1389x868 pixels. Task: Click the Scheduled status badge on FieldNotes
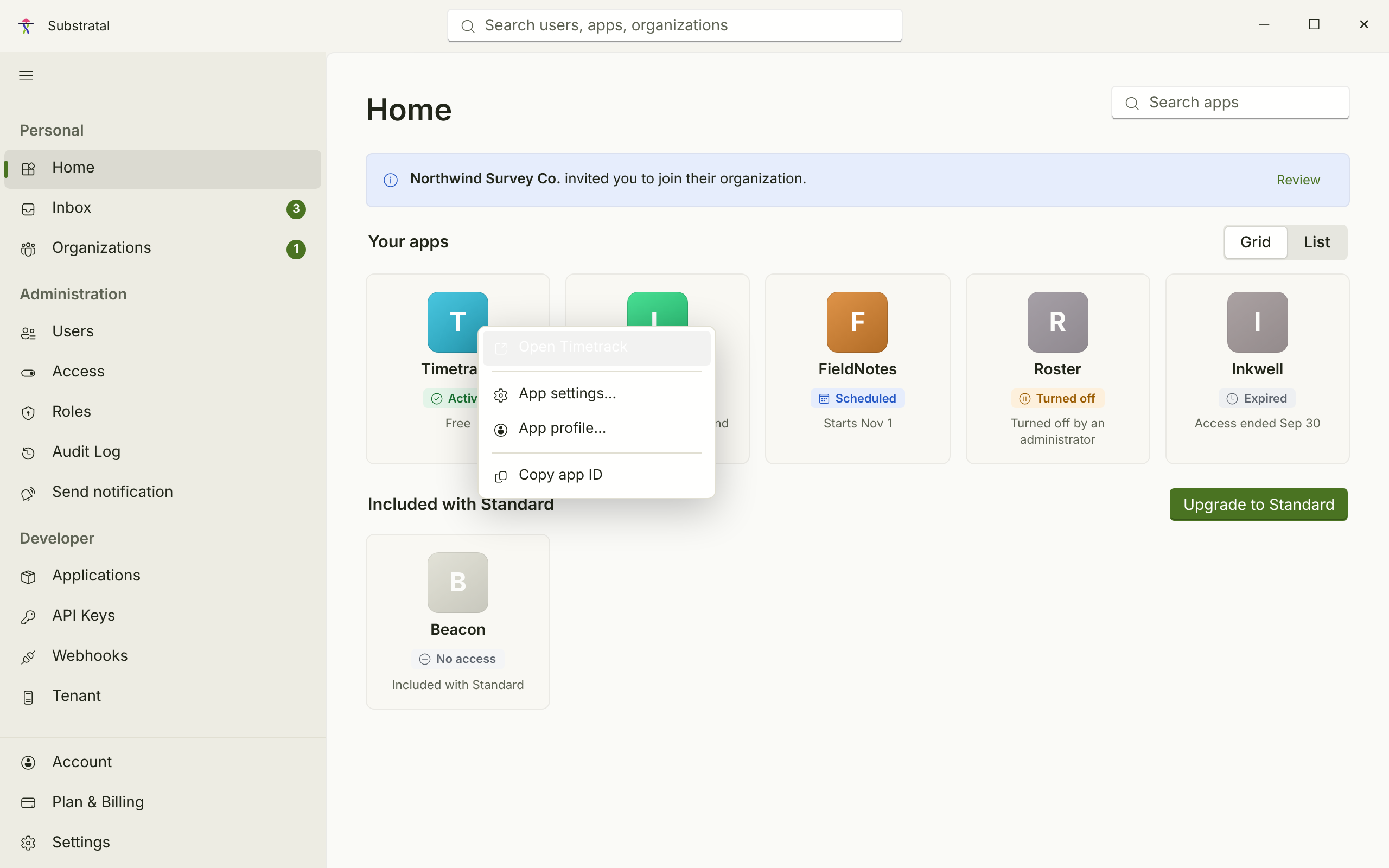tap(857, 399)
